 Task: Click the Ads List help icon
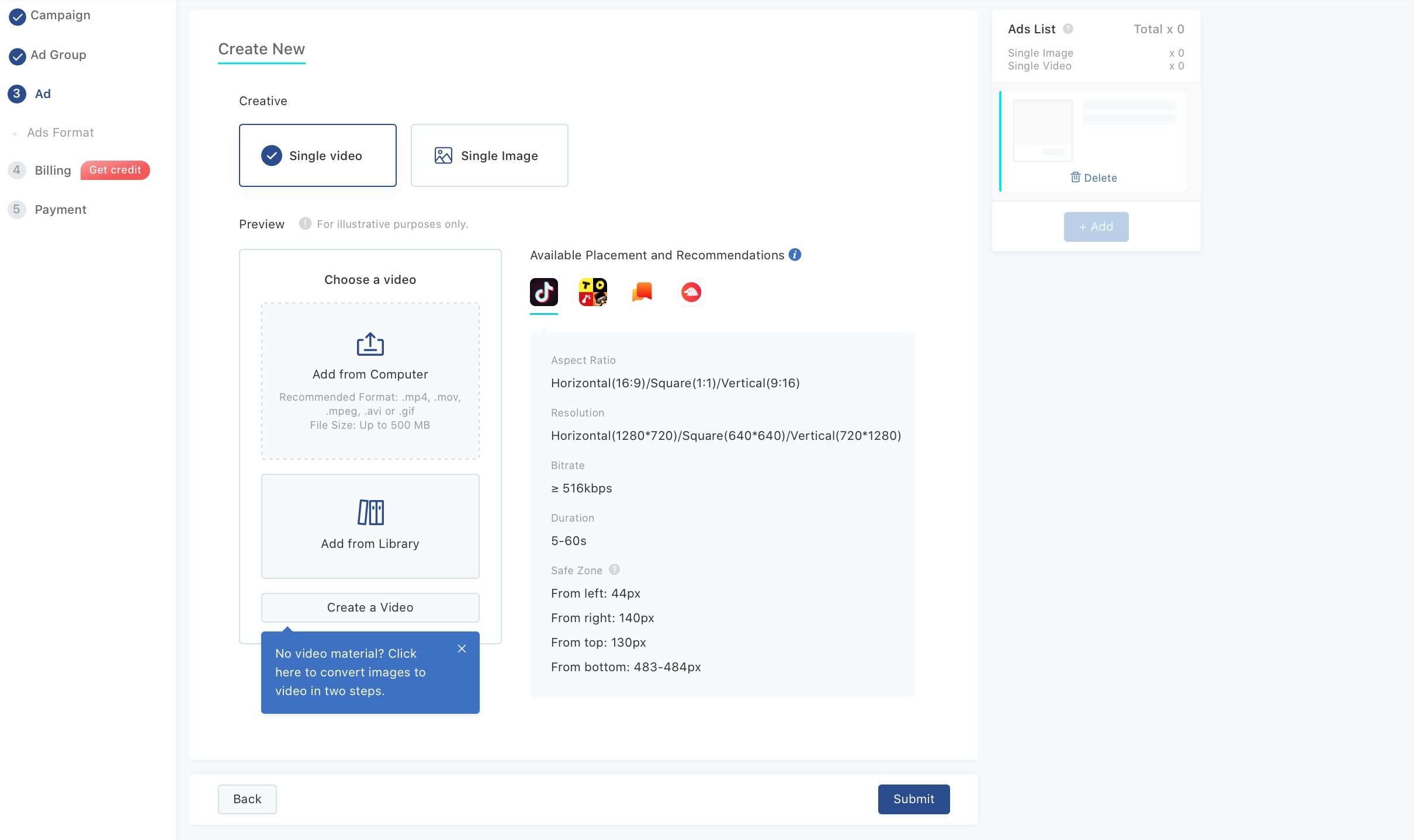click(1068, 29)
